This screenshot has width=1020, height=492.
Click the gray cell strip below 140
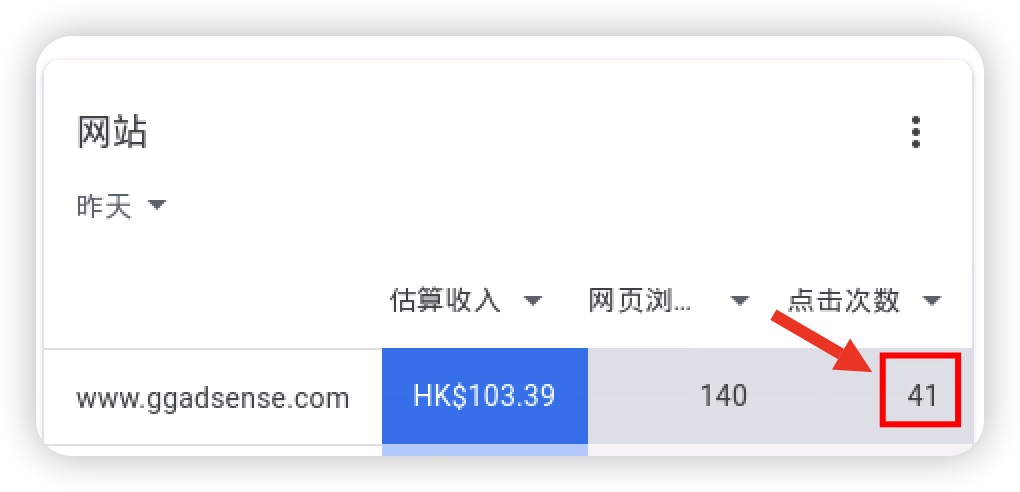tap(684, 450)
